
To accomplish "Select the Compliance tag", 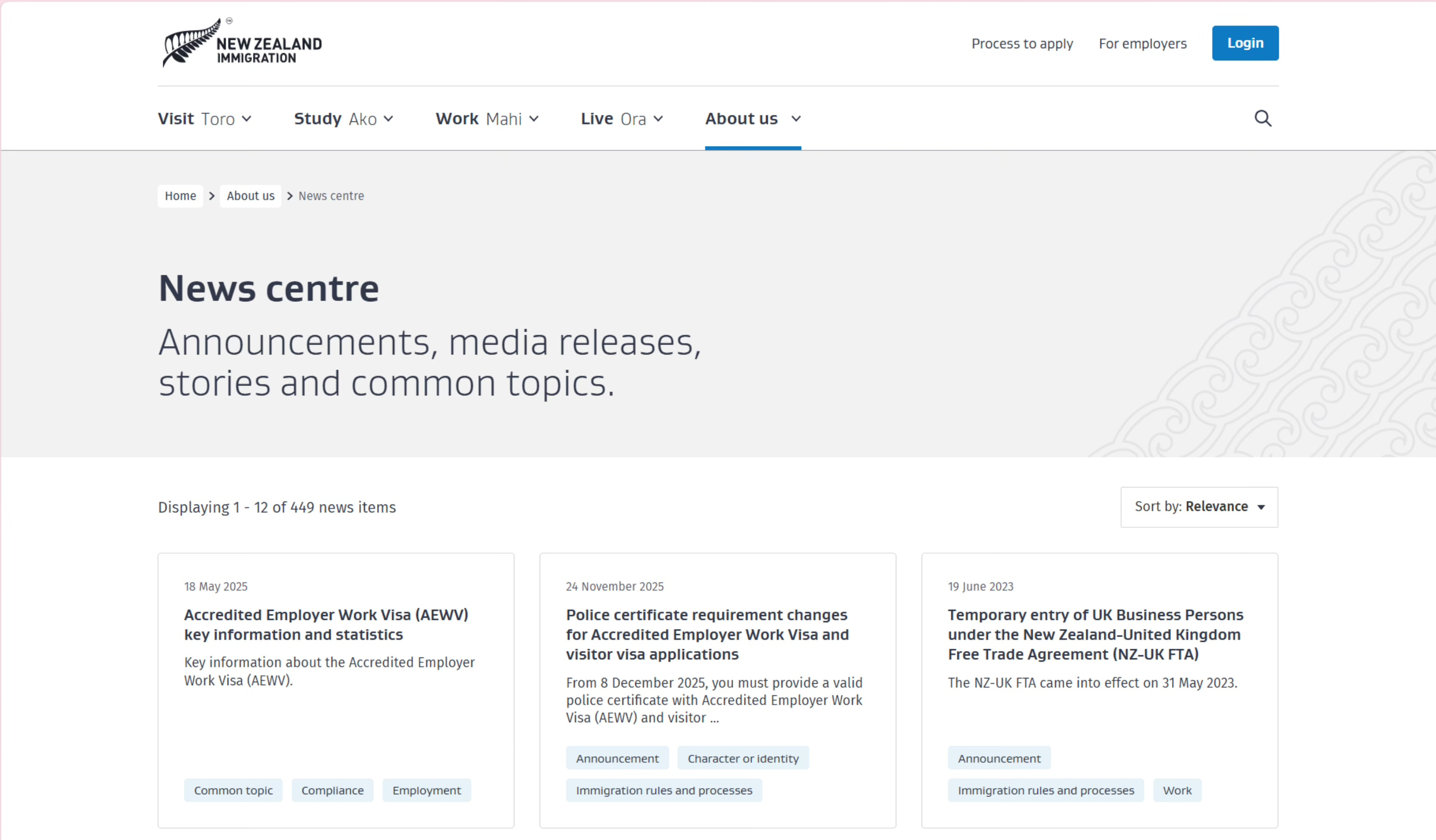I will coord(332,790).
